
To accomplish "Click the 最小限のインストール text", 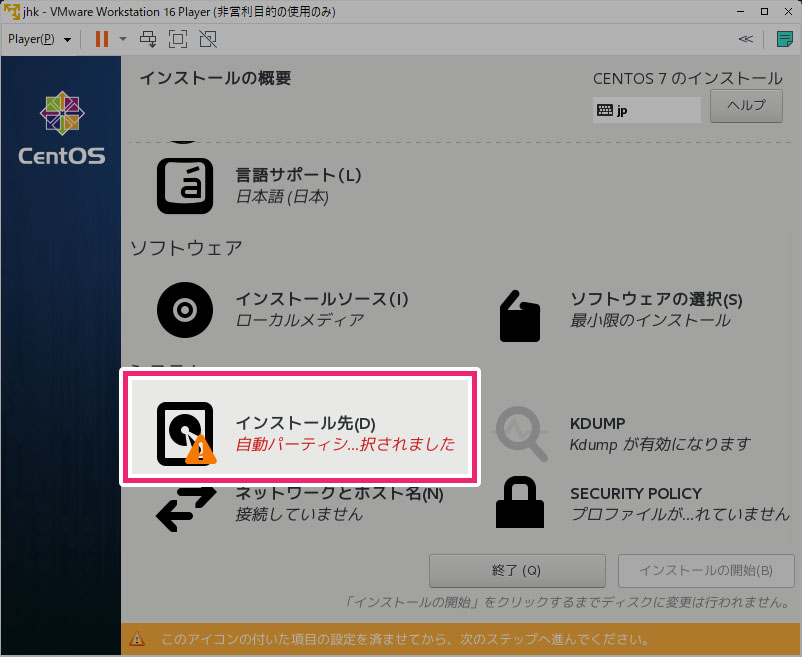I will [x=650, y=321].
